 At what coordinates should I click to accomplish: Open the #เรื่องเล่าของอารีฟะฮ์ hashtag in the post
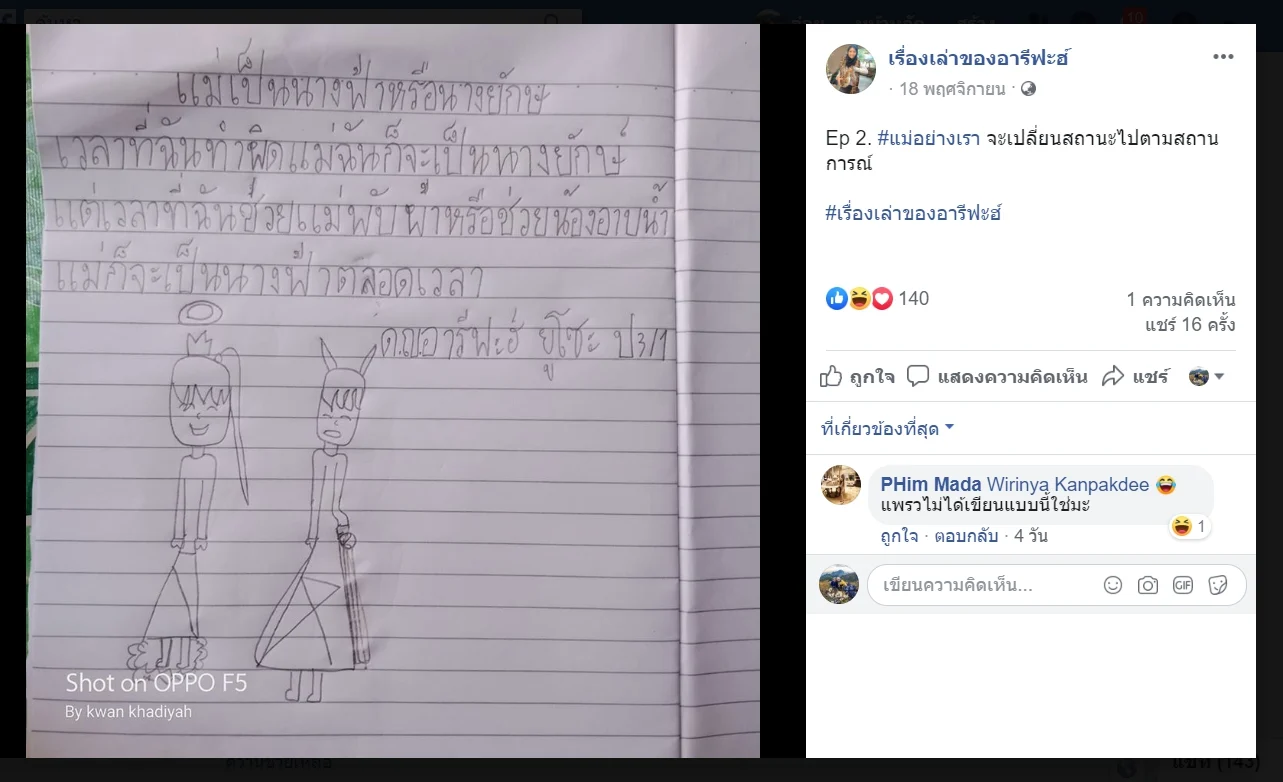(x=914, y=213)
